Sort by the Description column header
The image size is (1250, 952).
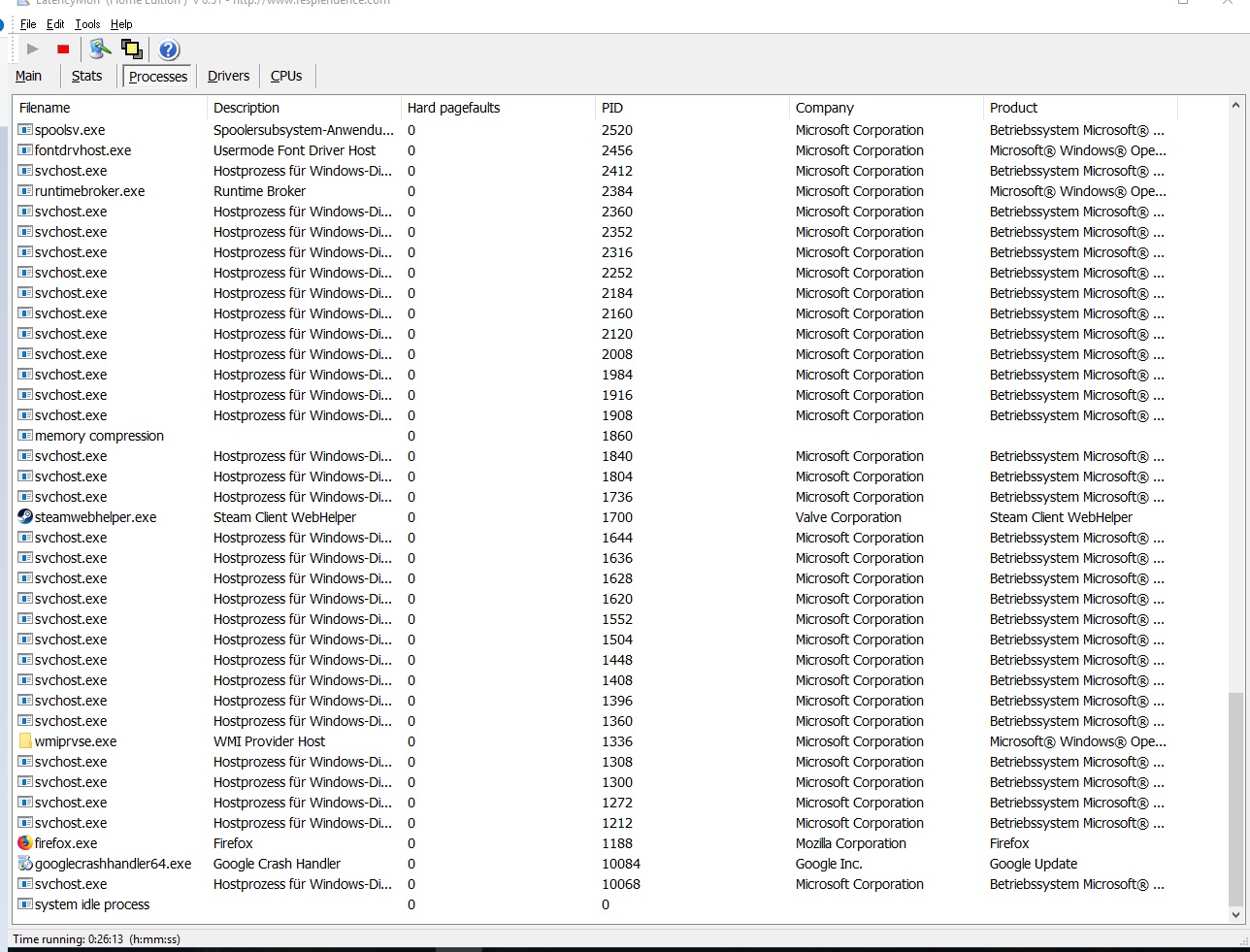(x=304, y=108)
